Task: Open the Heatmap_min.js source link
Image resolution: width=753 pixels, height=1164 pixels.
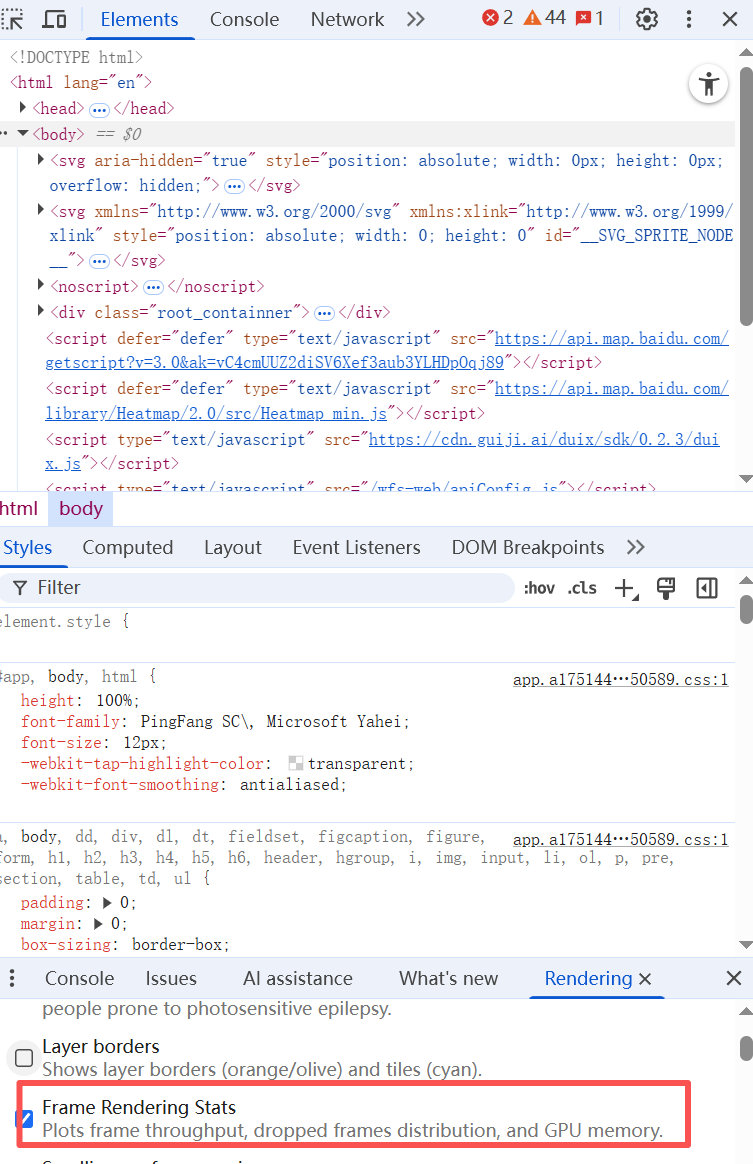Action: click(x=386, y=401)
